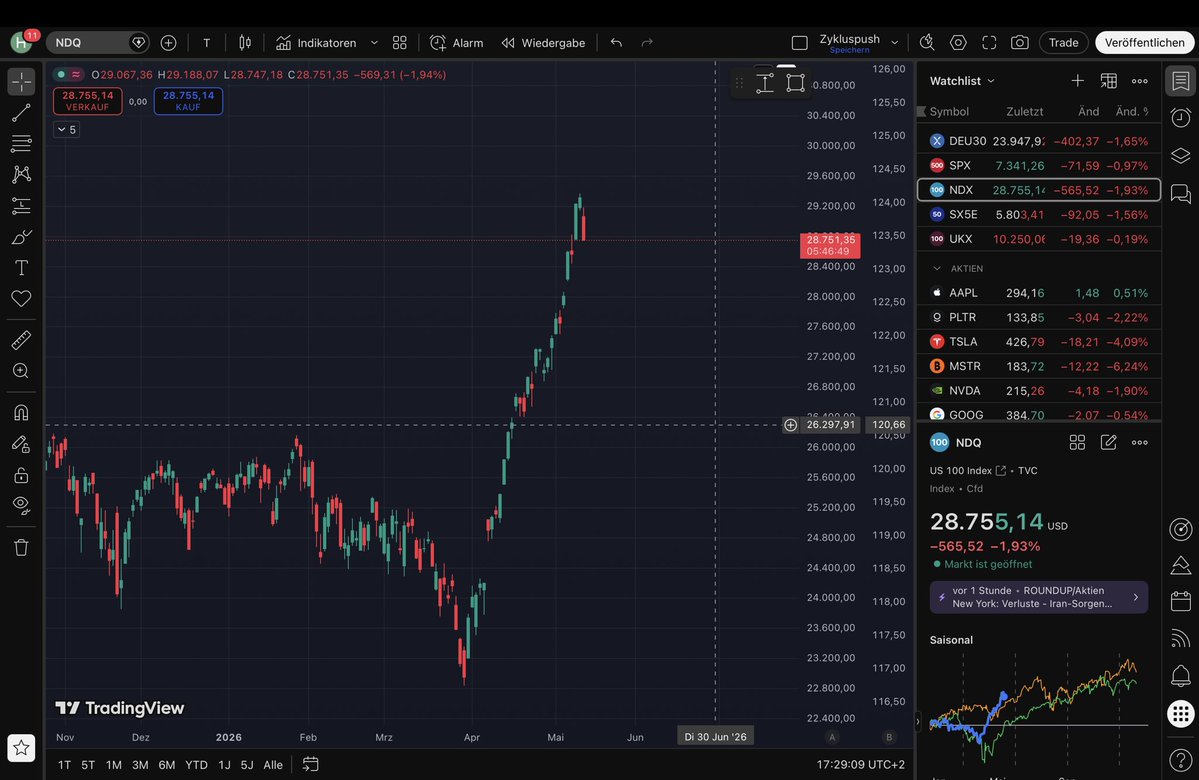Activate the zoom in tool
This screenshot has width=1199, height=780.
[21, 371]
